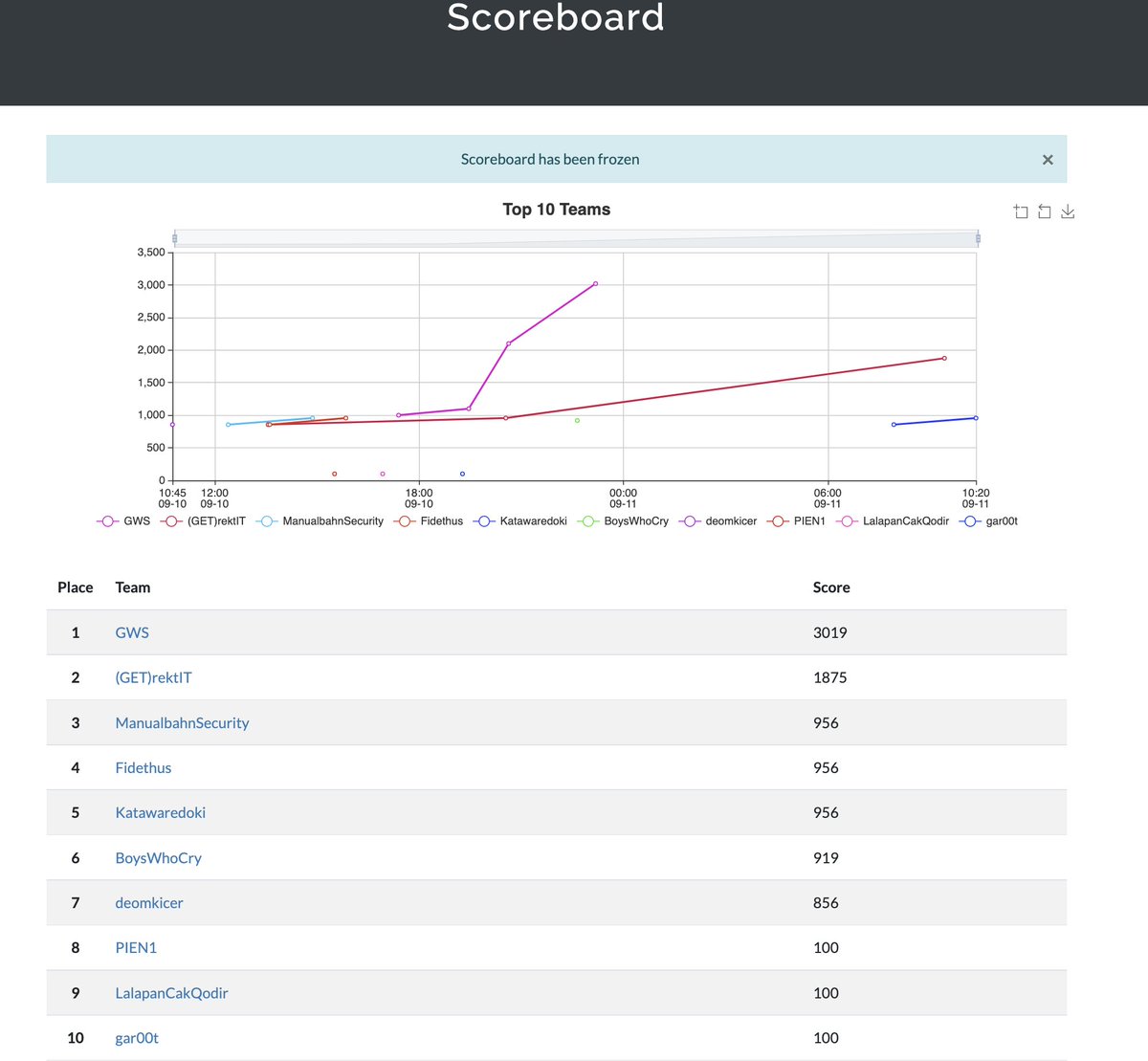This screenshot has width=1148, height=1061.
Task: Open Fidethus team link
Action: pyautogui.click(x=143, y=767)
